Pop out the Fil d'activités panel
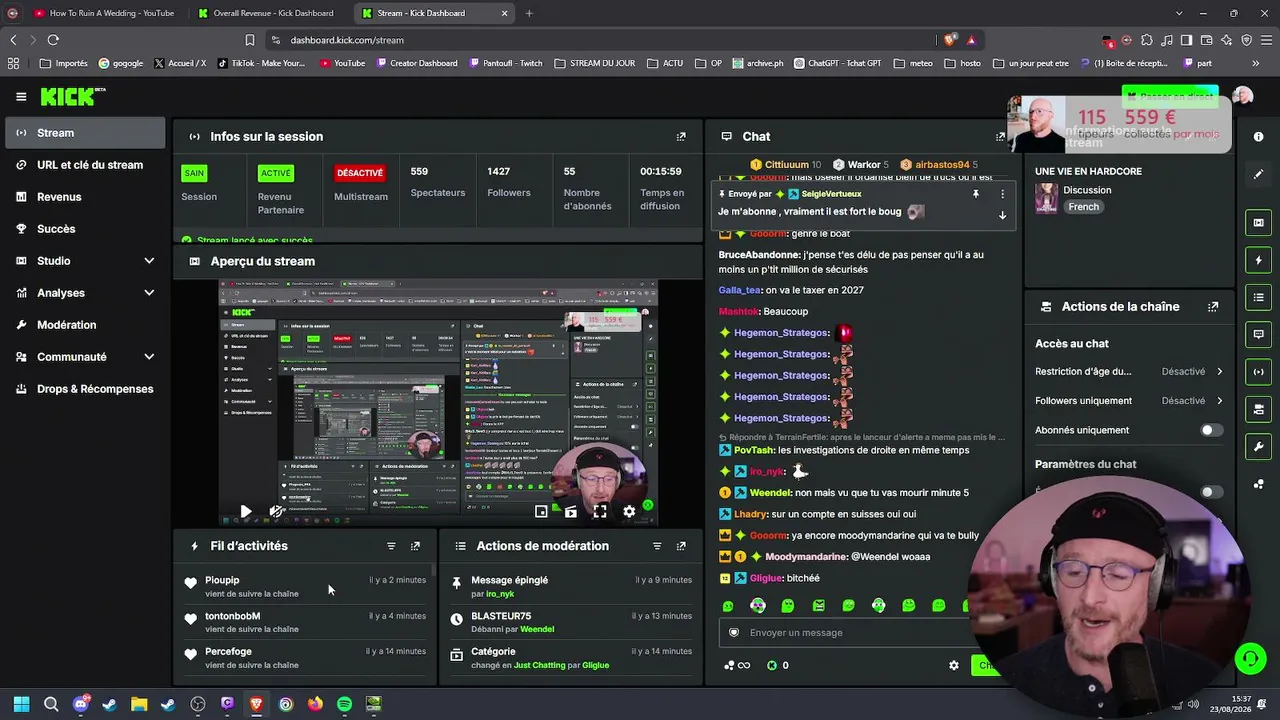Image resolution: width=1280 pixels, height=720 pixels. [415, 546]
